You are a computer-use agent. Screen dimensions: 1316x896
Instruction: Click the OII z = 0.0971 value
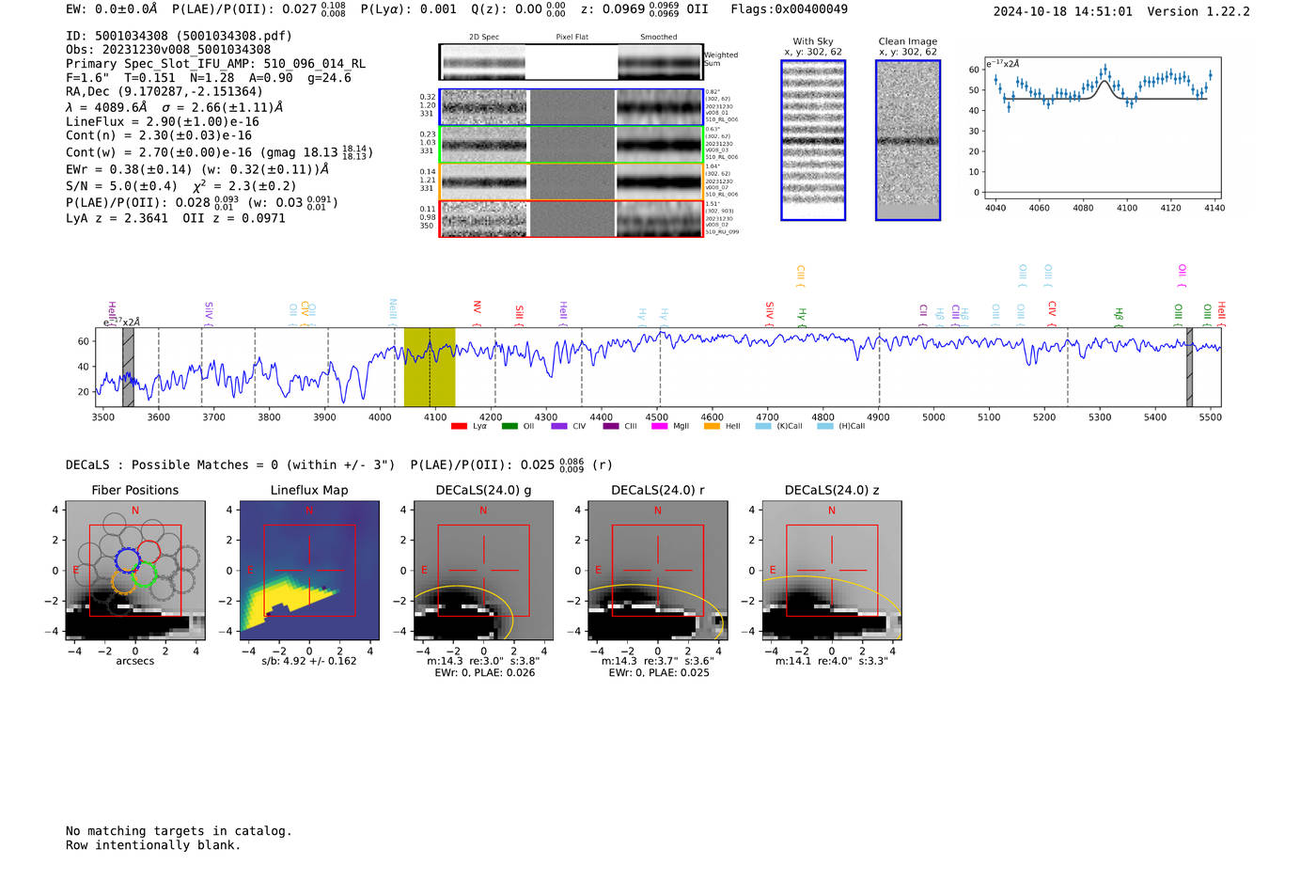234,218
